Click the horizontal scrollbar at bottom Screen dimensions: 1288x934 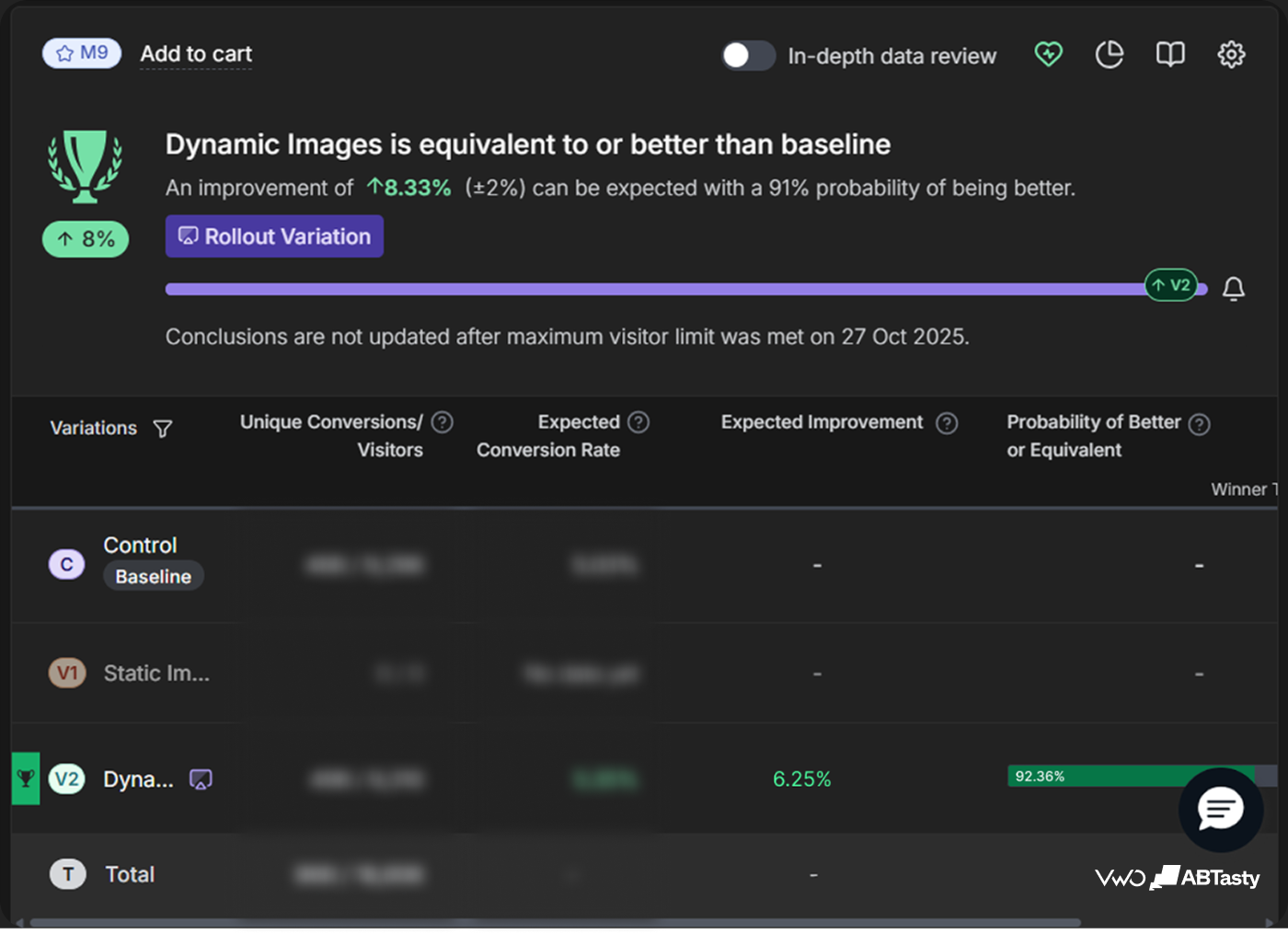[555, 922]
